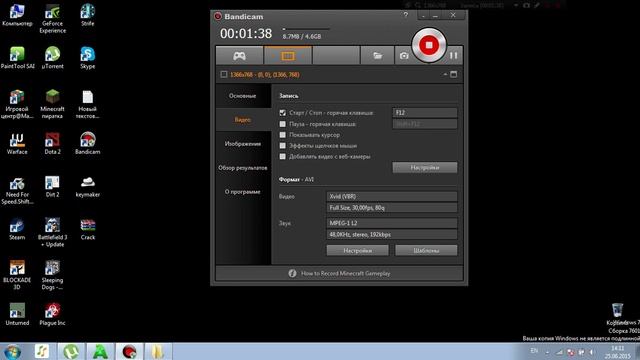This screenshot has height=360, width=640.
Task: Click the taskbar clock
Action: point(617,352)
